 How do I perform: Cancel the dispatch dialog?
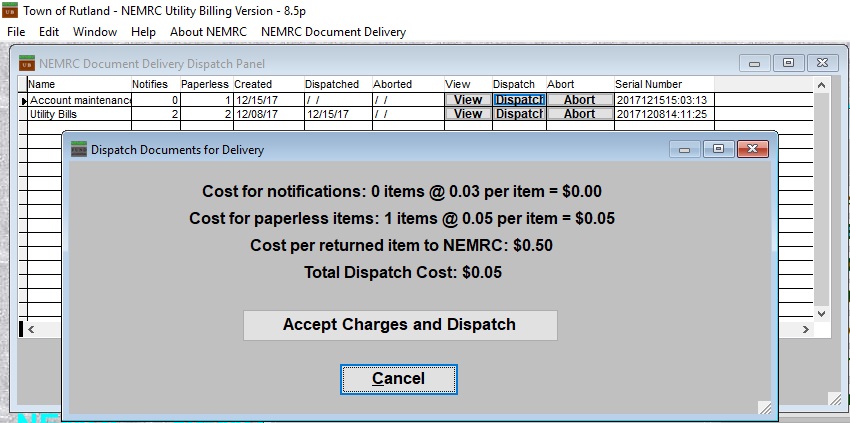tap(399, 379)
